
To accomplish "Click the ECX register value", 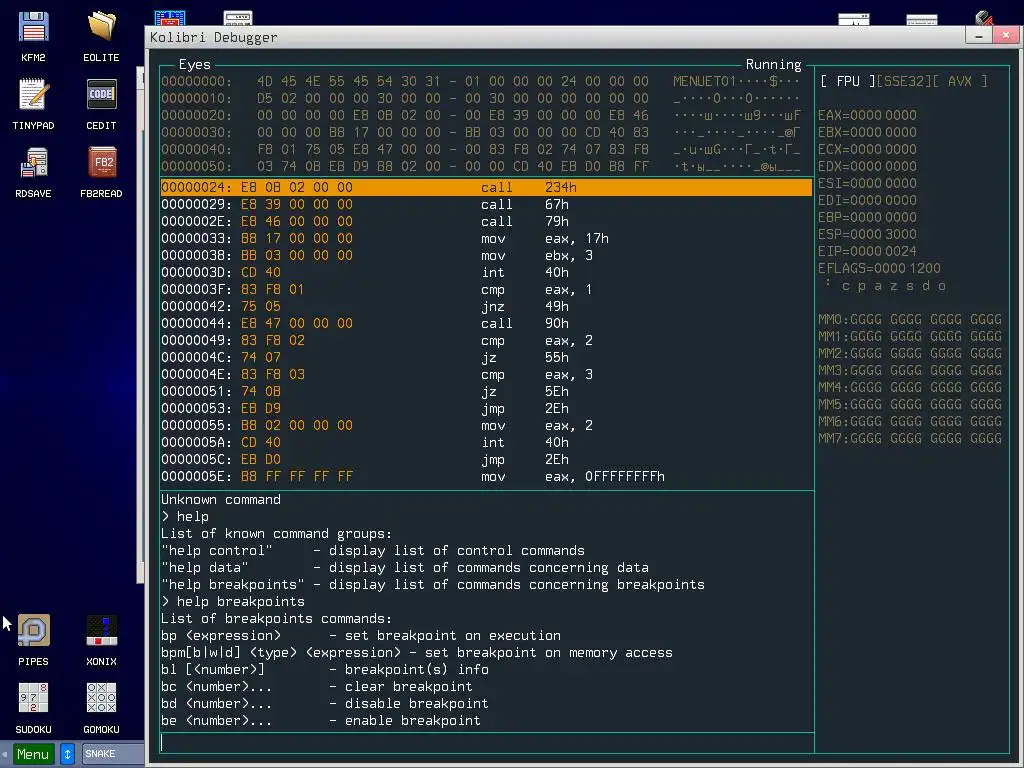I will tap(867, 149).
